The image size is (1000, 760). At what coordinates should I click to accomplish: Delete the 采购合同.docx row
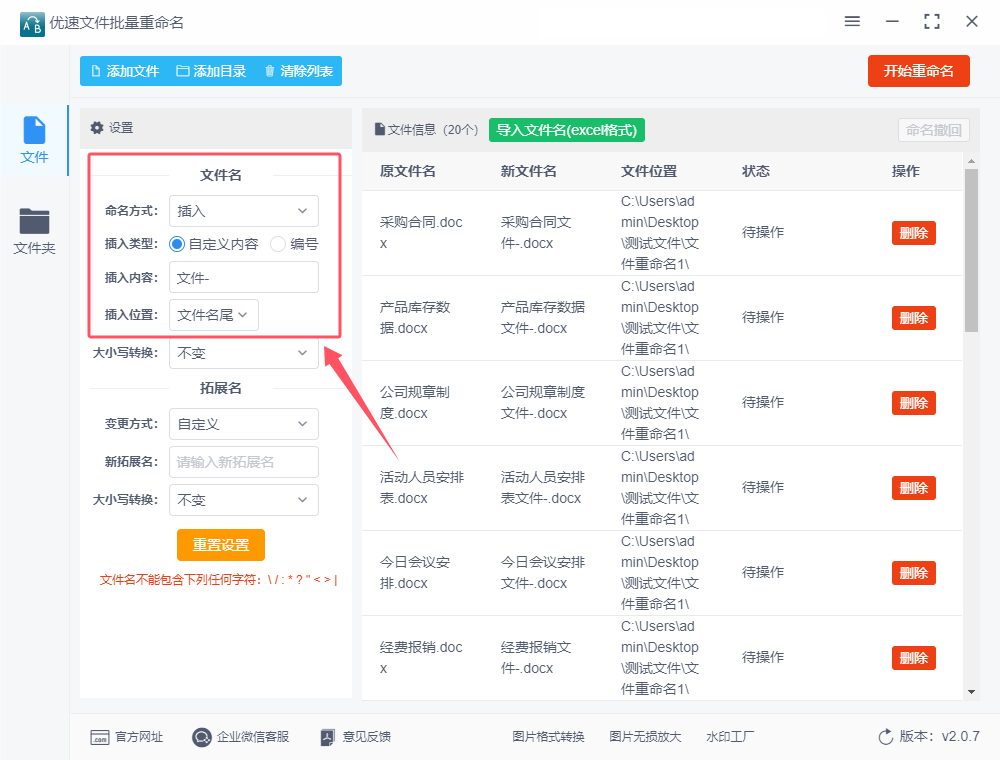click(x=913, y=233)
